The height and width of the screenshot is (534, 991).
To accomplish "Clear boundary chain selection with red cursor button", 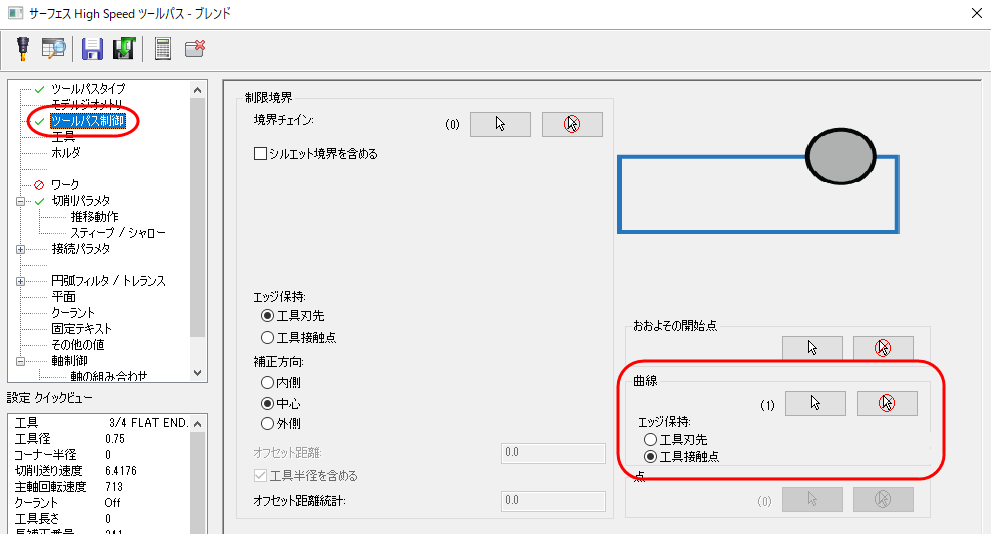I will click(x=572, y=124).
